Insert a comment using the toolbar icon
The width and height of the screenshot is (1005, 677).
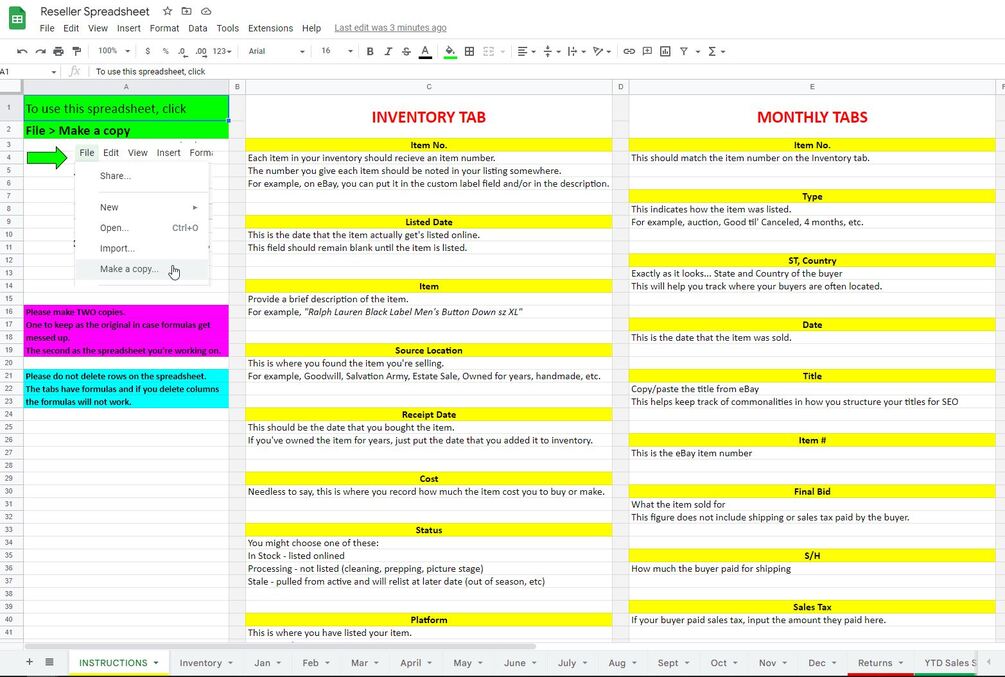click(x=646, y=51)
